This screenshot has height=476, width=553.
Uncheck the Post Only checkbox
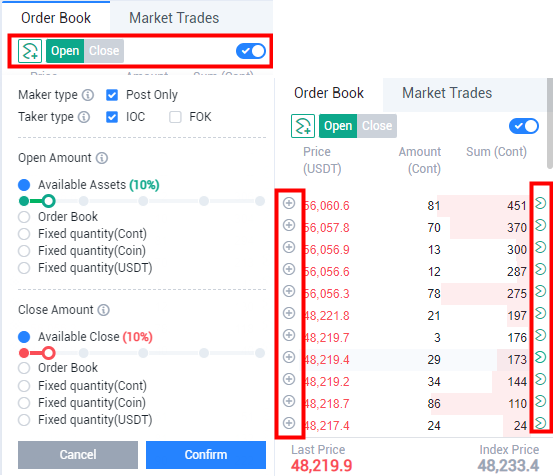(x=112, y=95)
